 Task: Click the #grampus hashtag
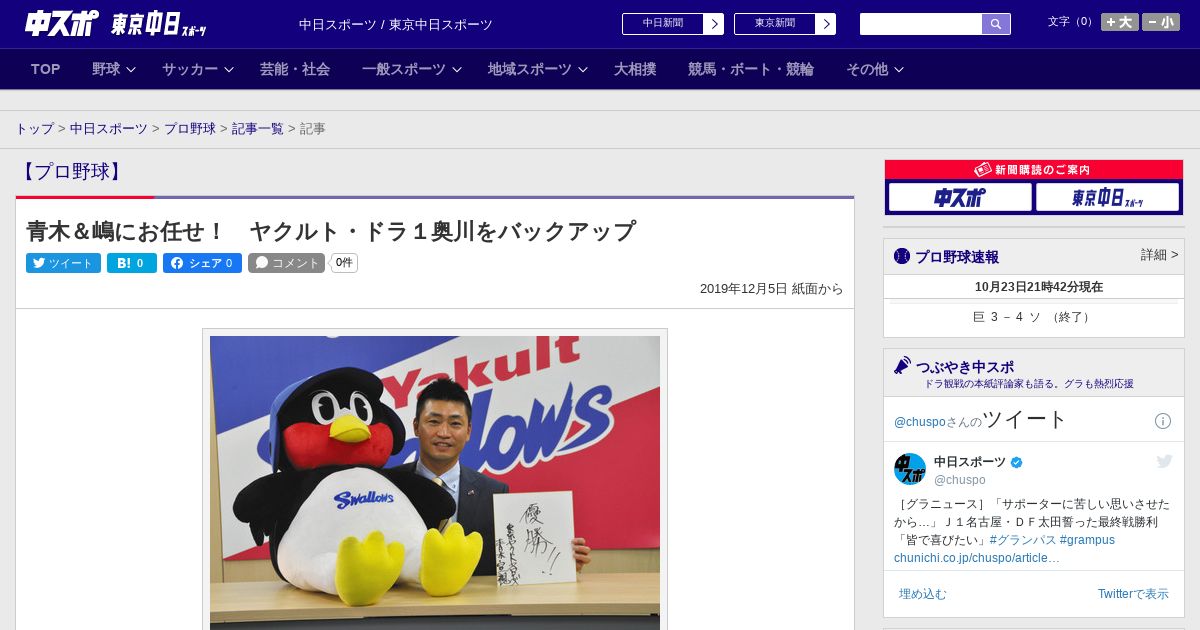1087,540
